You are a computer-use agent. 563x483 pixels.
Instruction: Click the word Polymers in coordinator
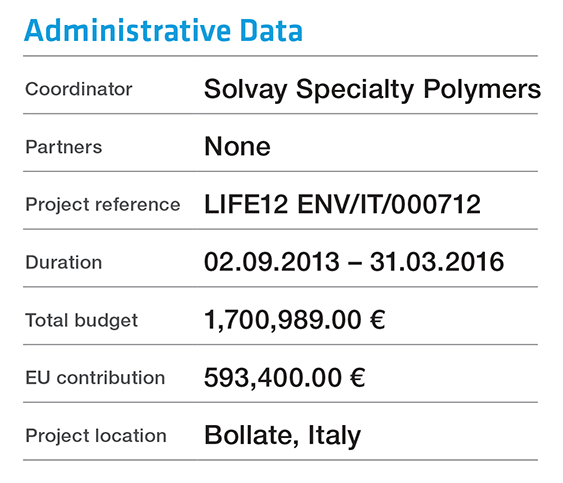[482, 89]
